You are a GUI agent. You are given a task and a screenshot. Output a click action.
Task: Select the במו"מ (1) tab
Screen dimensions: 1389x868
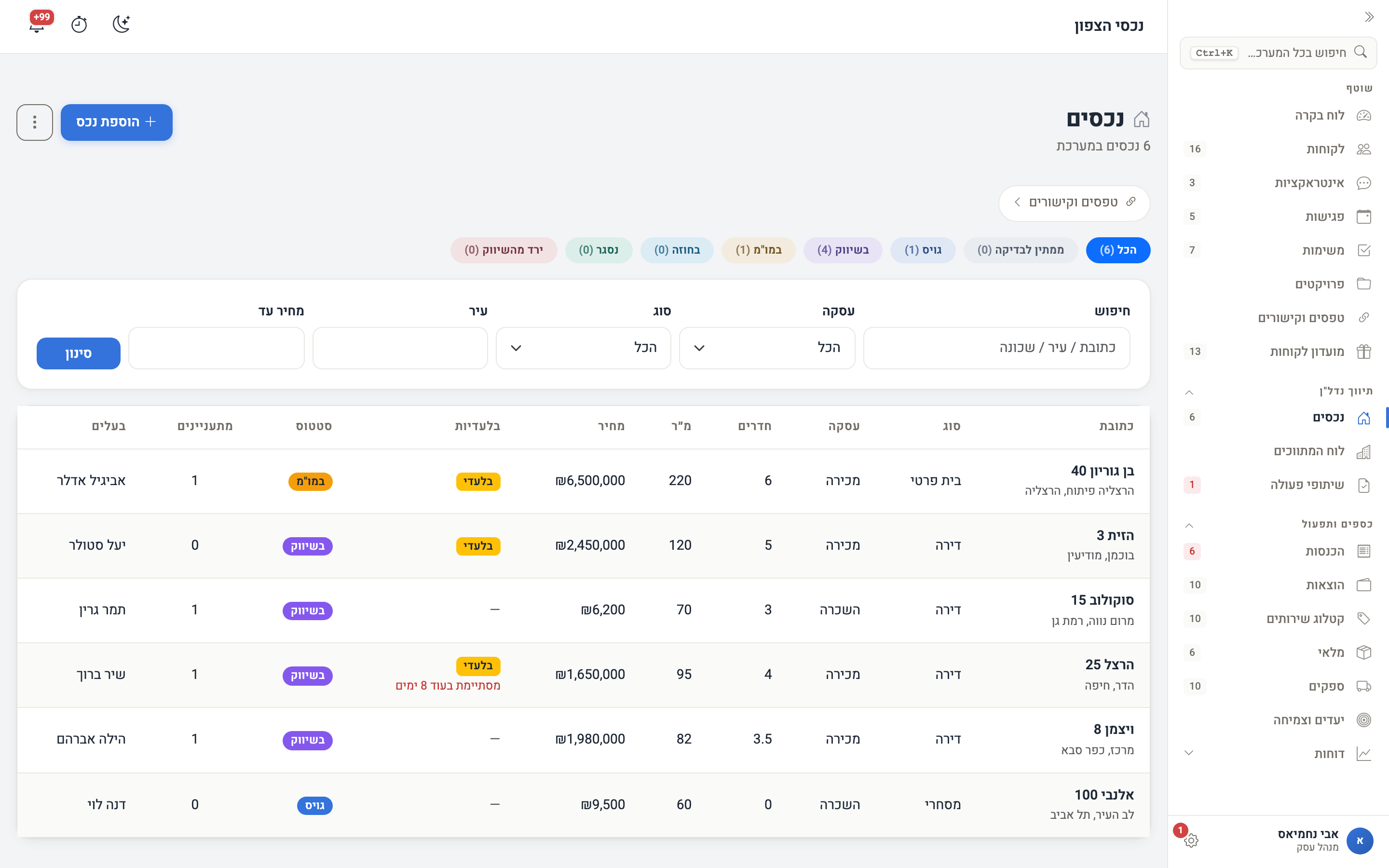click(758, 250)
